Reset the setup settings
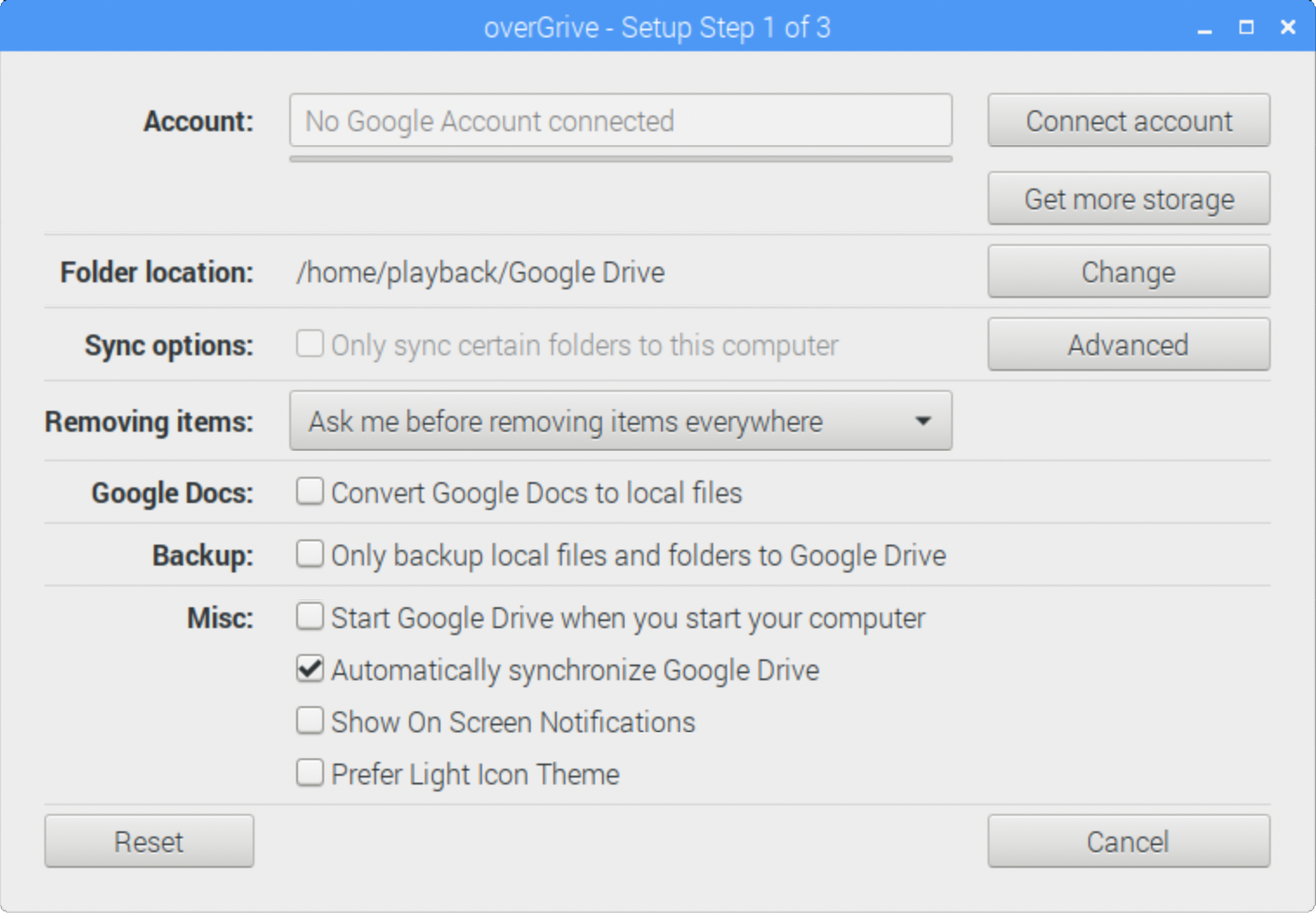 click(149, 841)
